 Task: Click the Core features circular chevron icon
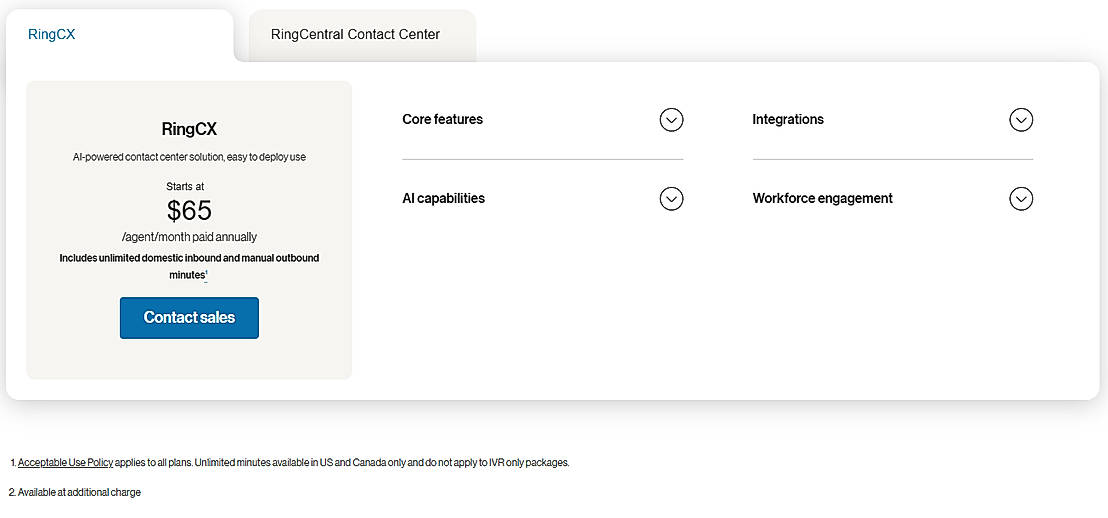point(671,120)
